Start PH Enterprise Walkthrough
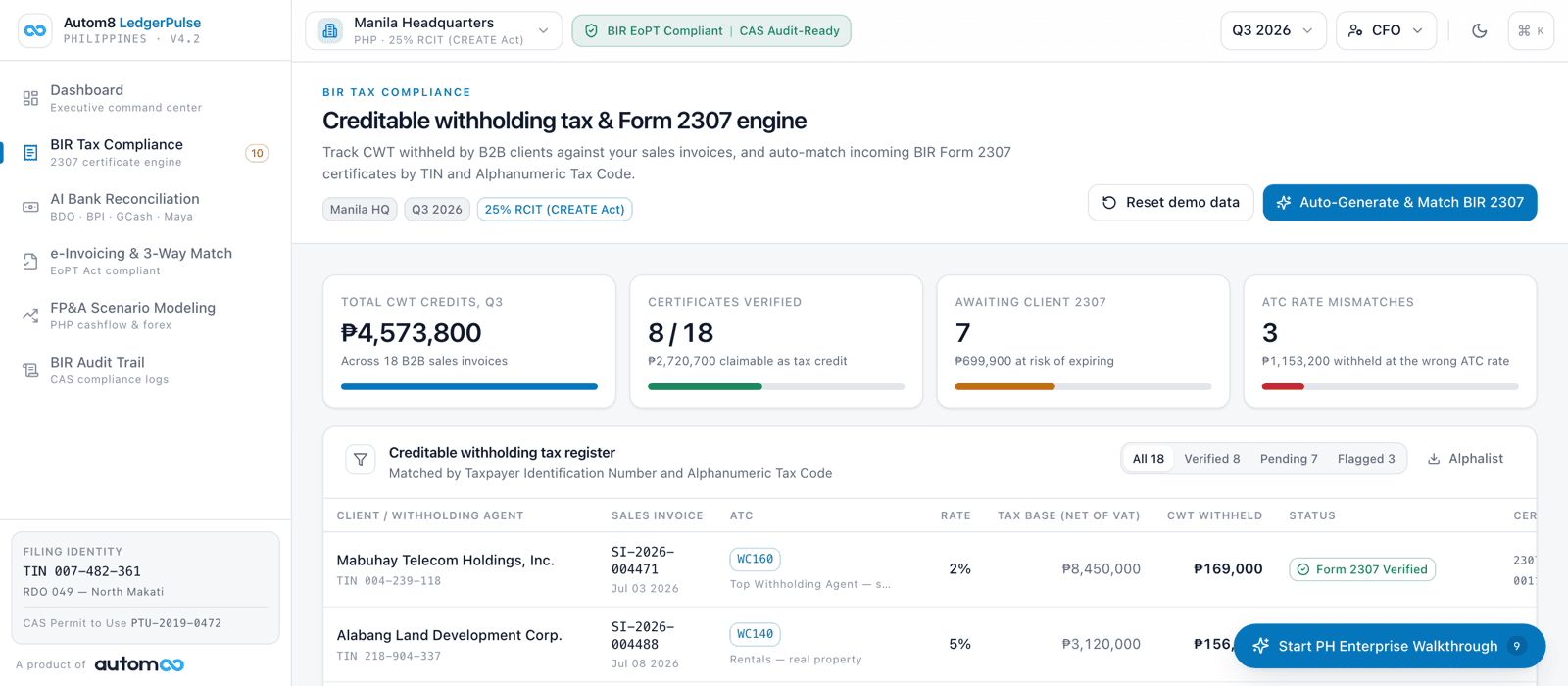 [1389, 646]
